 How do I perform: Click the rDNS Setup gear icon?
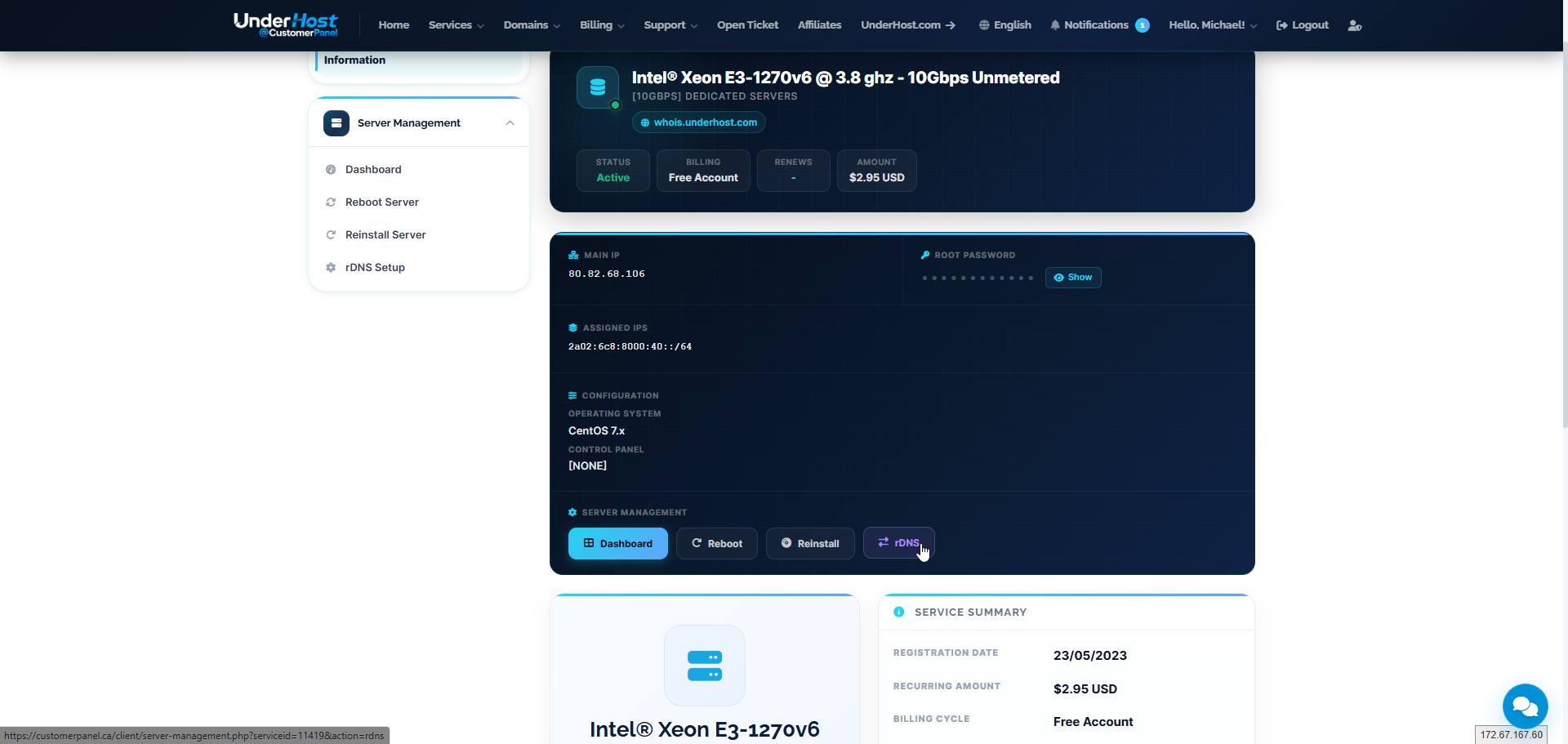[331, 268]
